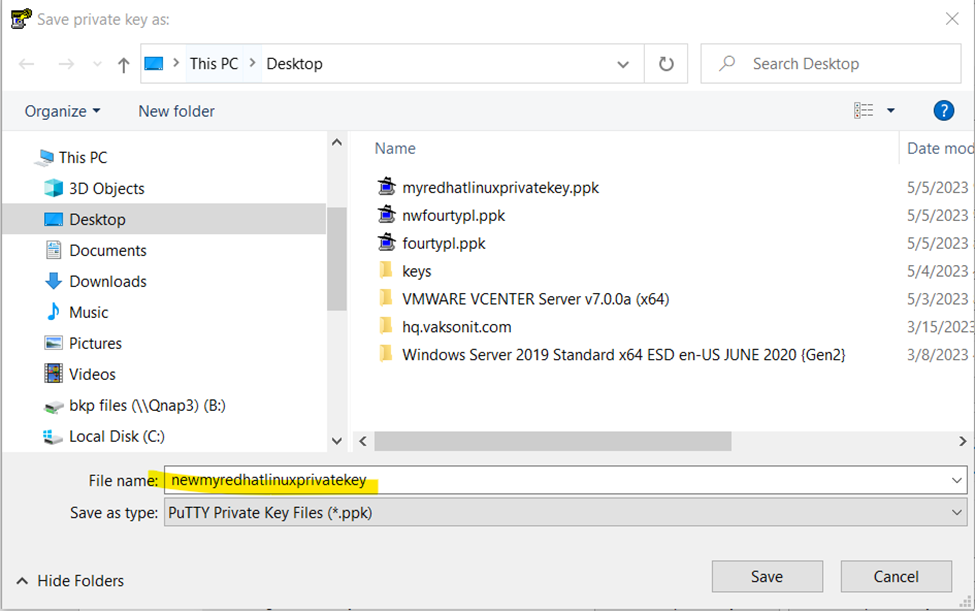975x611 pixels.
Task: Open the Organize menu
Action: 62,111
